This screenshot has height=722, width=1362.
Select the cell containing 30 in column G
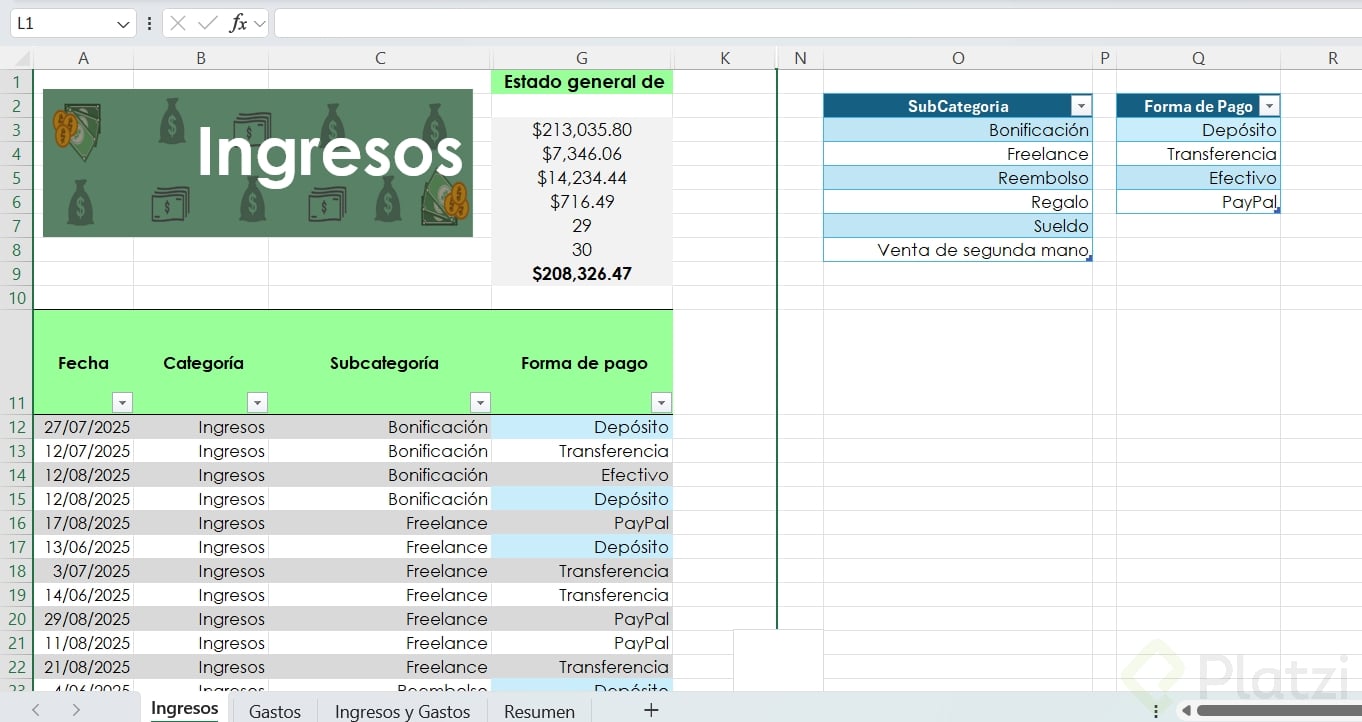582,250
